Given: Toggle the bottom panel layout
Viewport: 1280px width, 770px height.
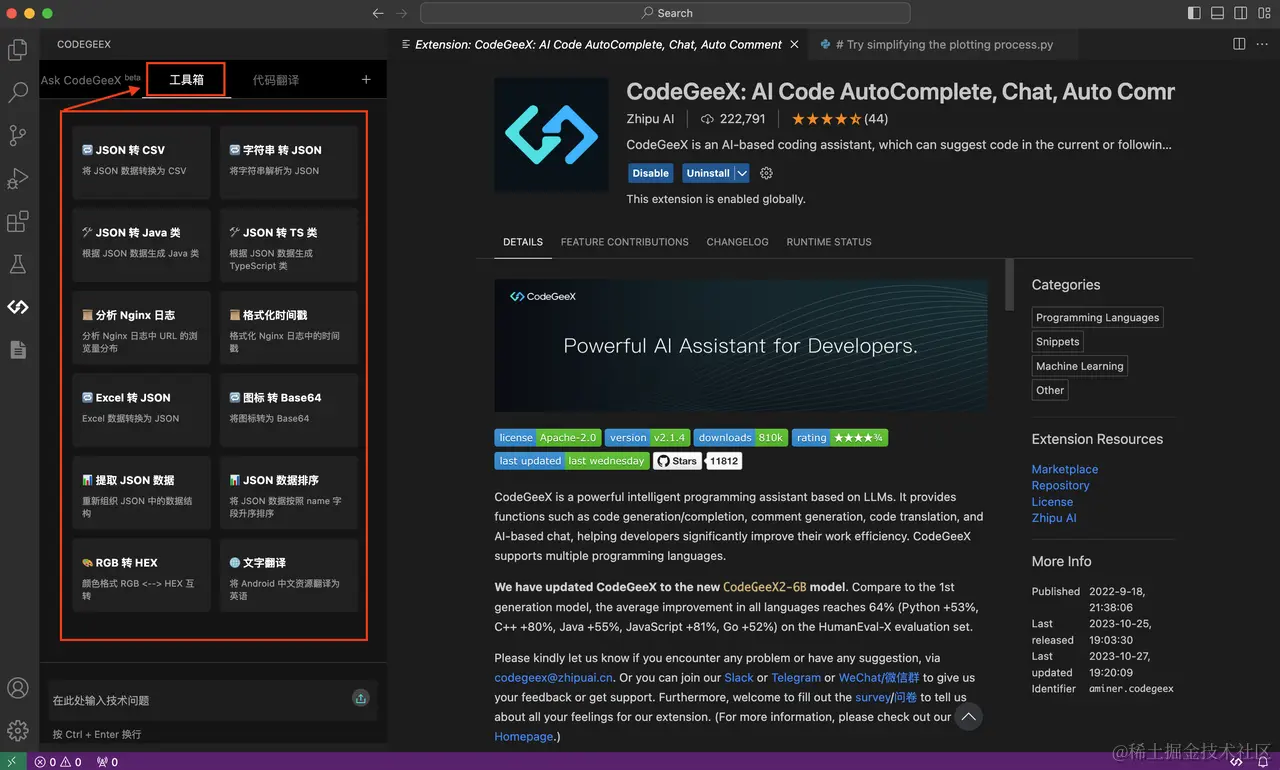Looking at the screenshot, I should tap(1217, 13).
